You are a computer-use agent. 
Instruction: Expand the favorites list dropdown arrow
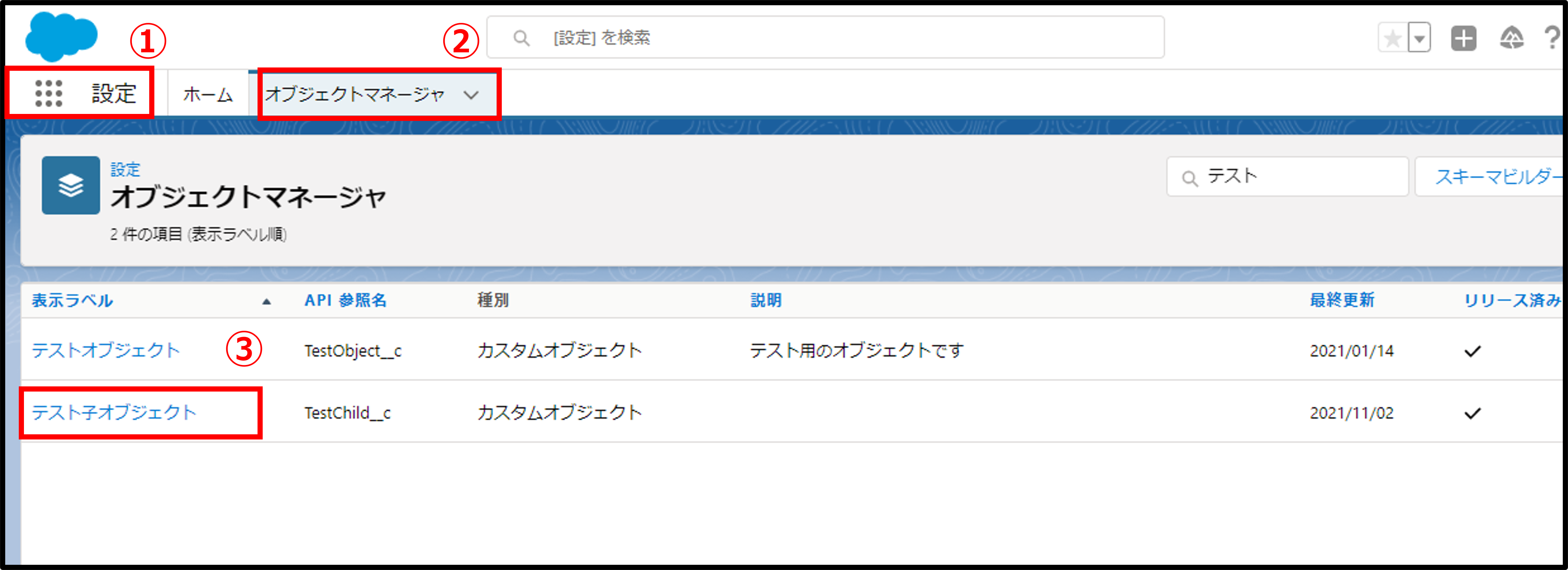1420,39
